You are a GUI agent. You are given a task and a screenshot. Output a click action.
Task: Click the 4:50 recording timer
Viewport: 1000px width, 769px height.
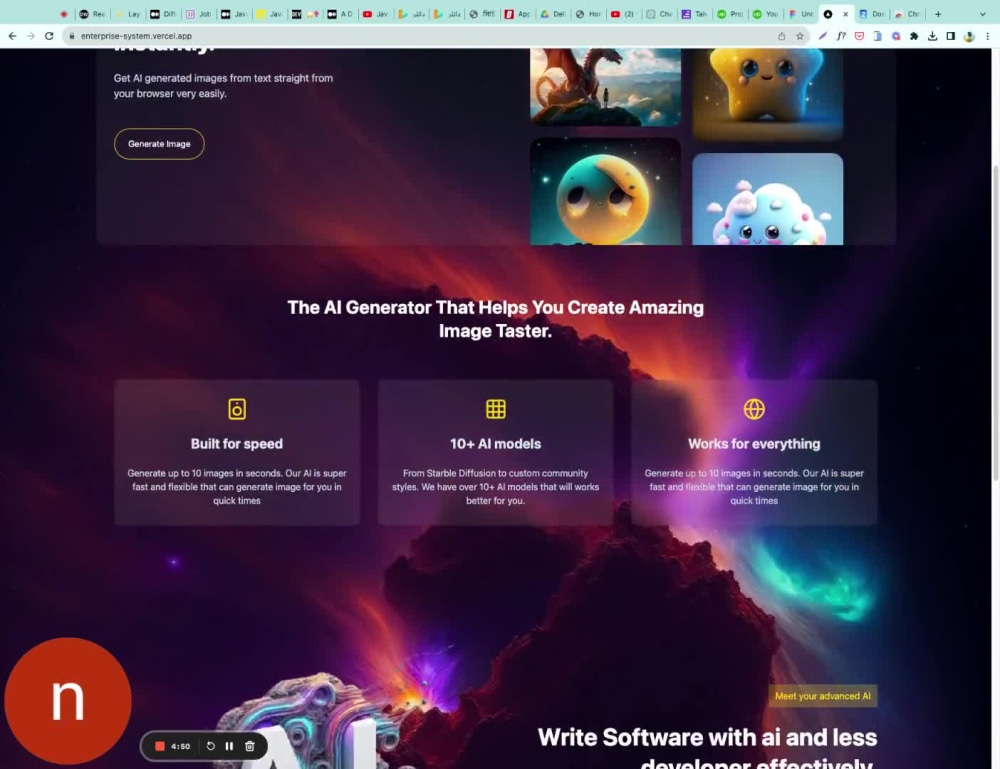[x=180, y=746]
